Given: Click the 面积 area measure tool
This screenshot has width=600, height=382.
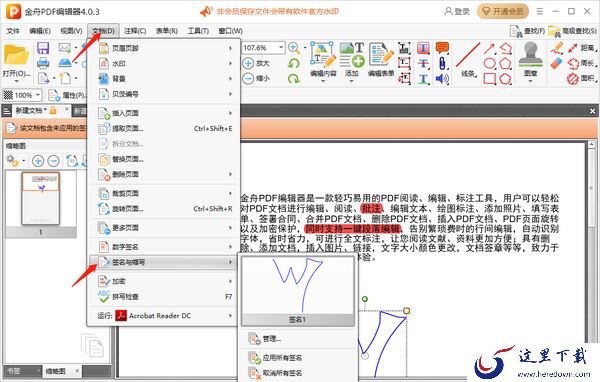Looking at the screenshot, I should [x=582, y=78].
